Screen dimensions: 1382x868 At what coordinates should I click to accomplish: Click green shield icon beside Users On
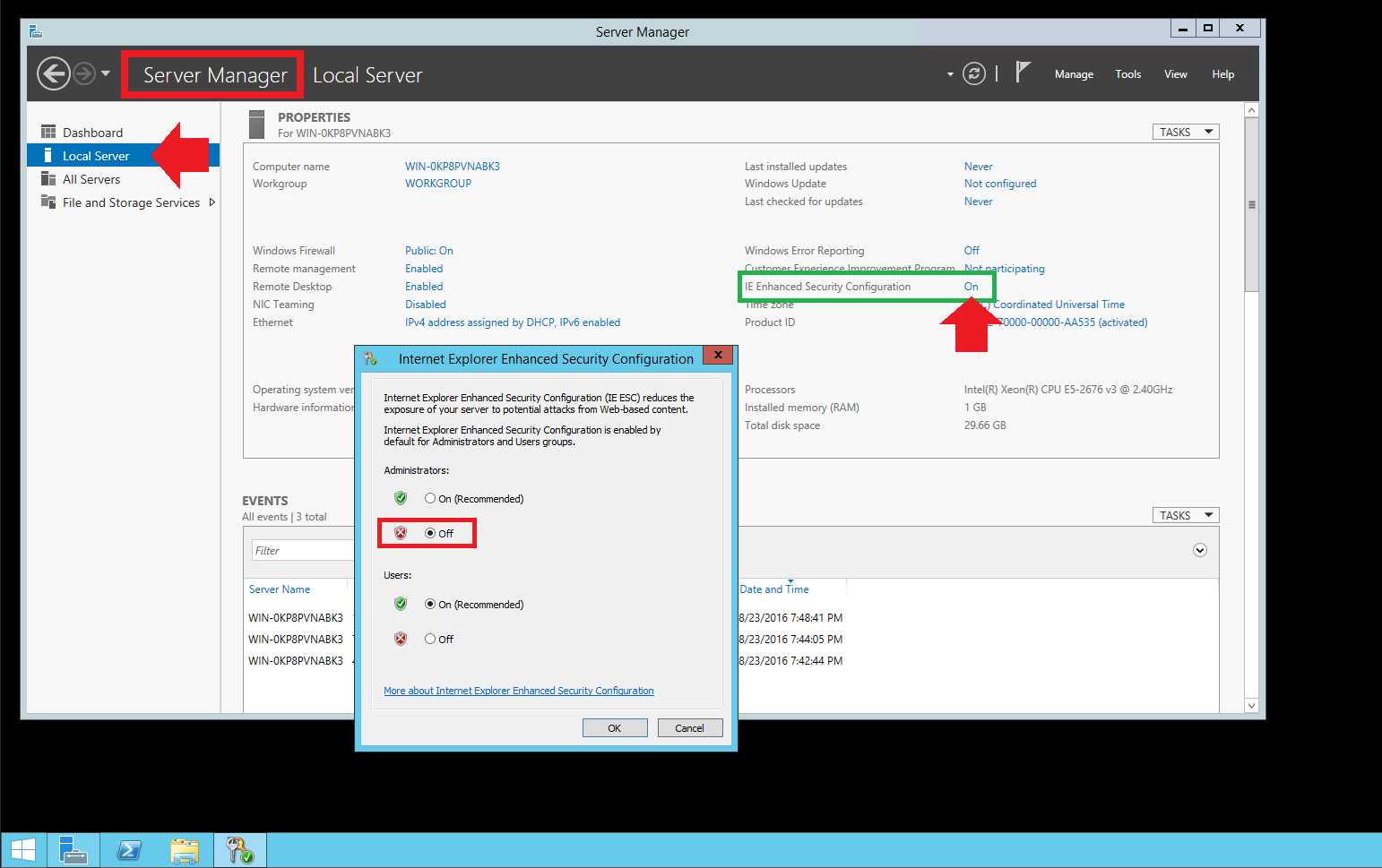401,604
